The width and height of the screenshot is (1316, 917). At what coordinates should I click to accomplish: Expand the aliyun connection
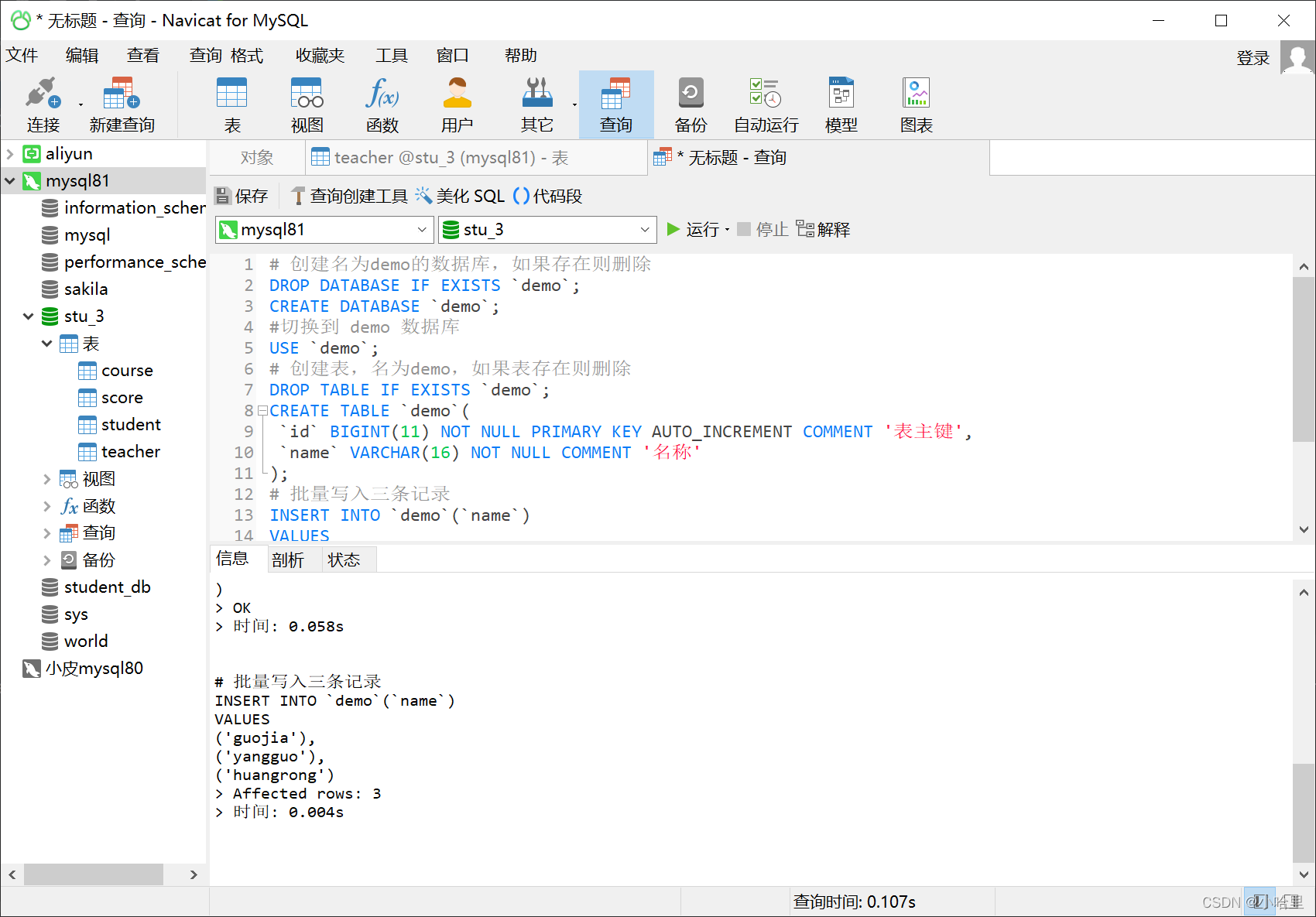pyautogui.click(x=10, y=153)
